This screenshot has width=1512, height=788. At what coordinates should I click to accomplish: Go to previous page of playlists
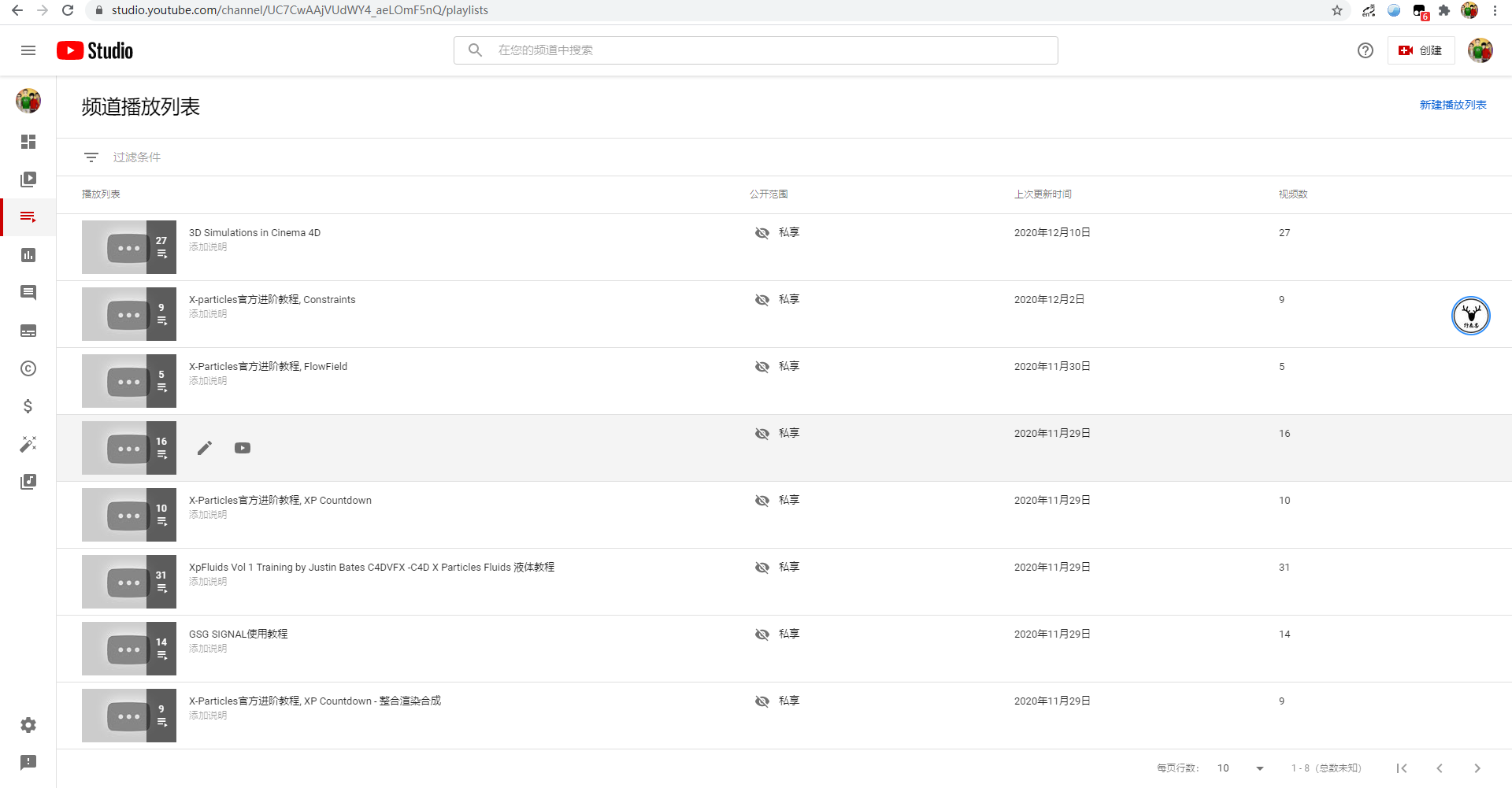[1440, 768]
